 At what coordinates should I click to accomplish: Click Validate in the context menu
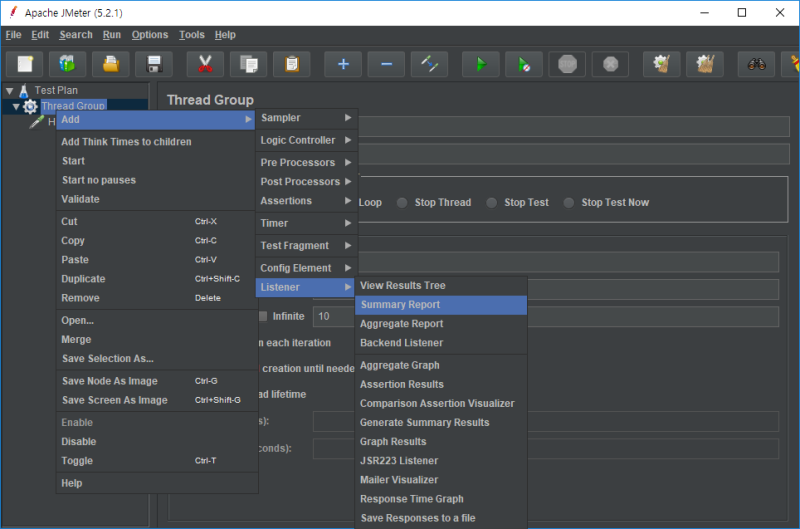coord(156,199)
